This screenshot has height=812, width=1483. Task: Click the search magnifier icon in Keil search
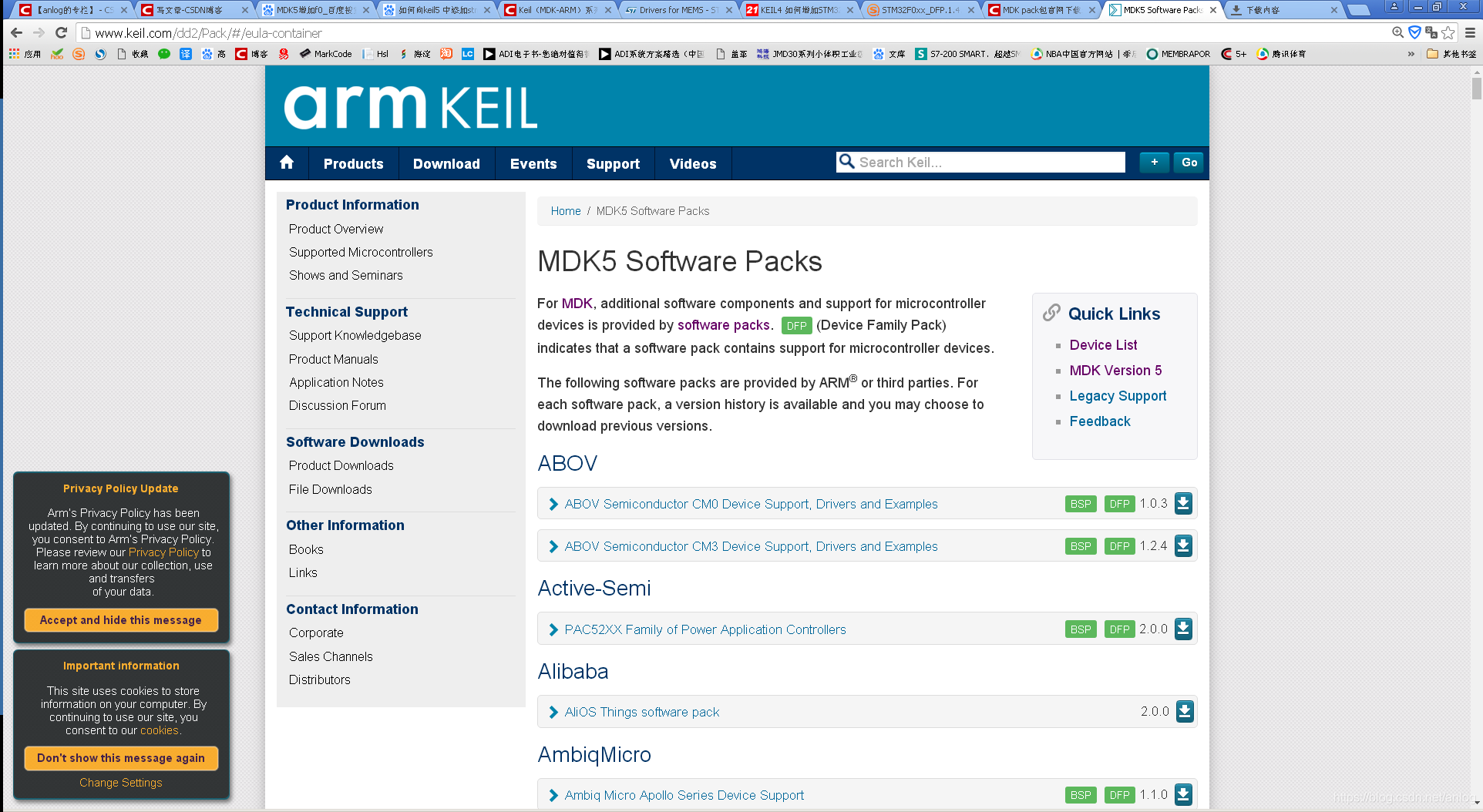click(x=846, y=162)
